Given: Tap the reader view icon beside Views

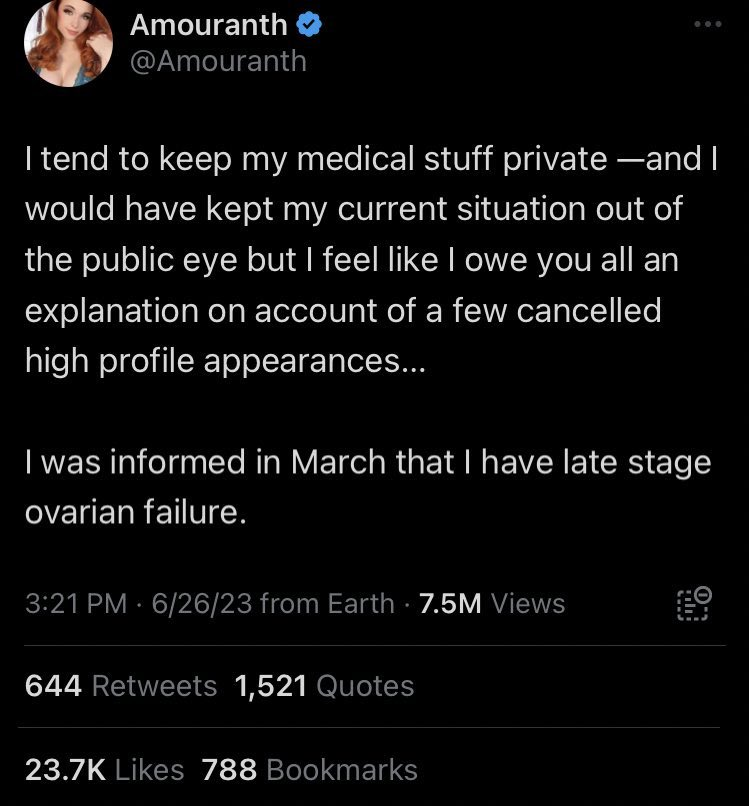Looking at the screenshot, I should (694, 604).
